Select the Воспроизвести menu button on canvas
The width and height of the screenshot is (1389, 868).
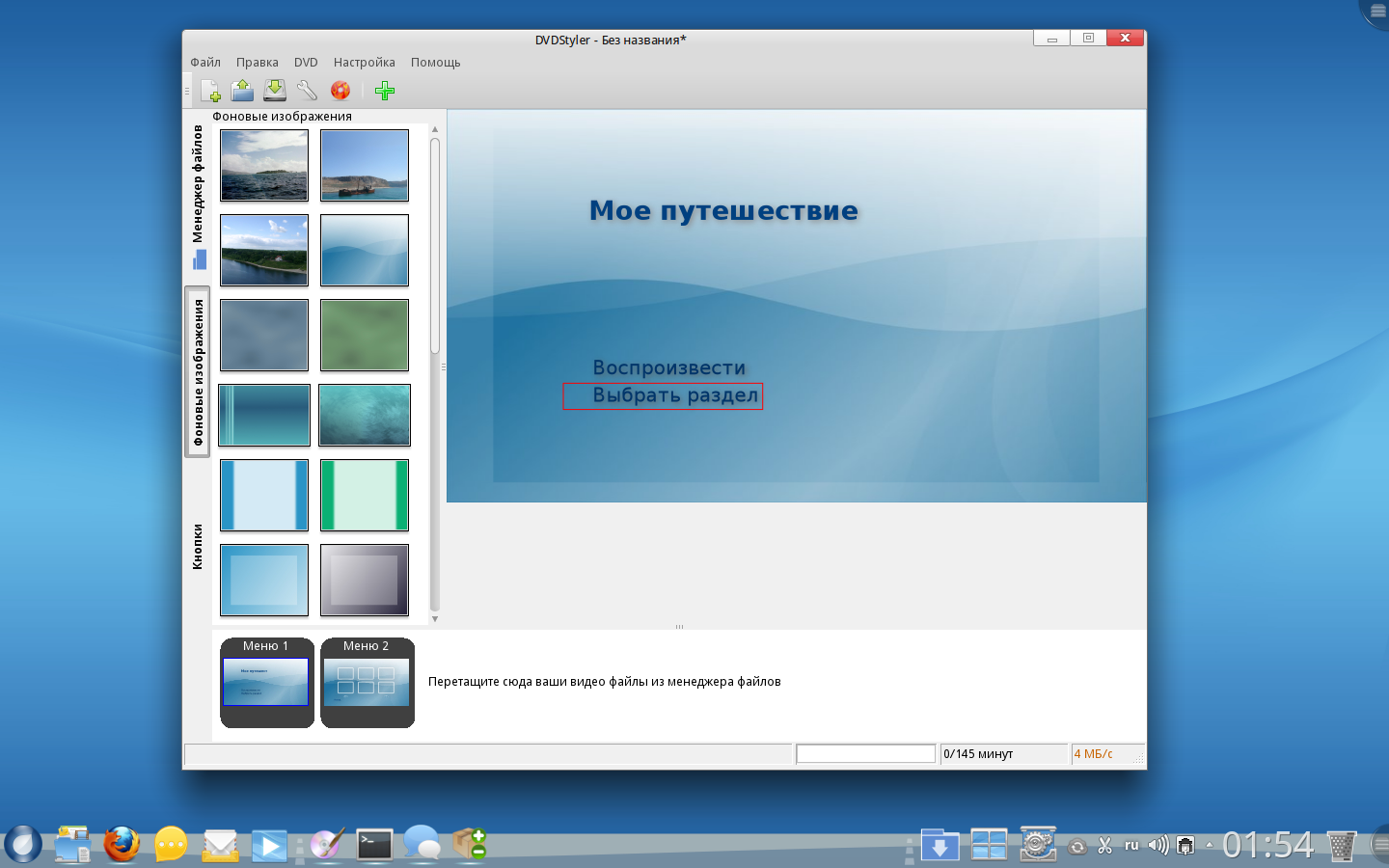point(668,367)
